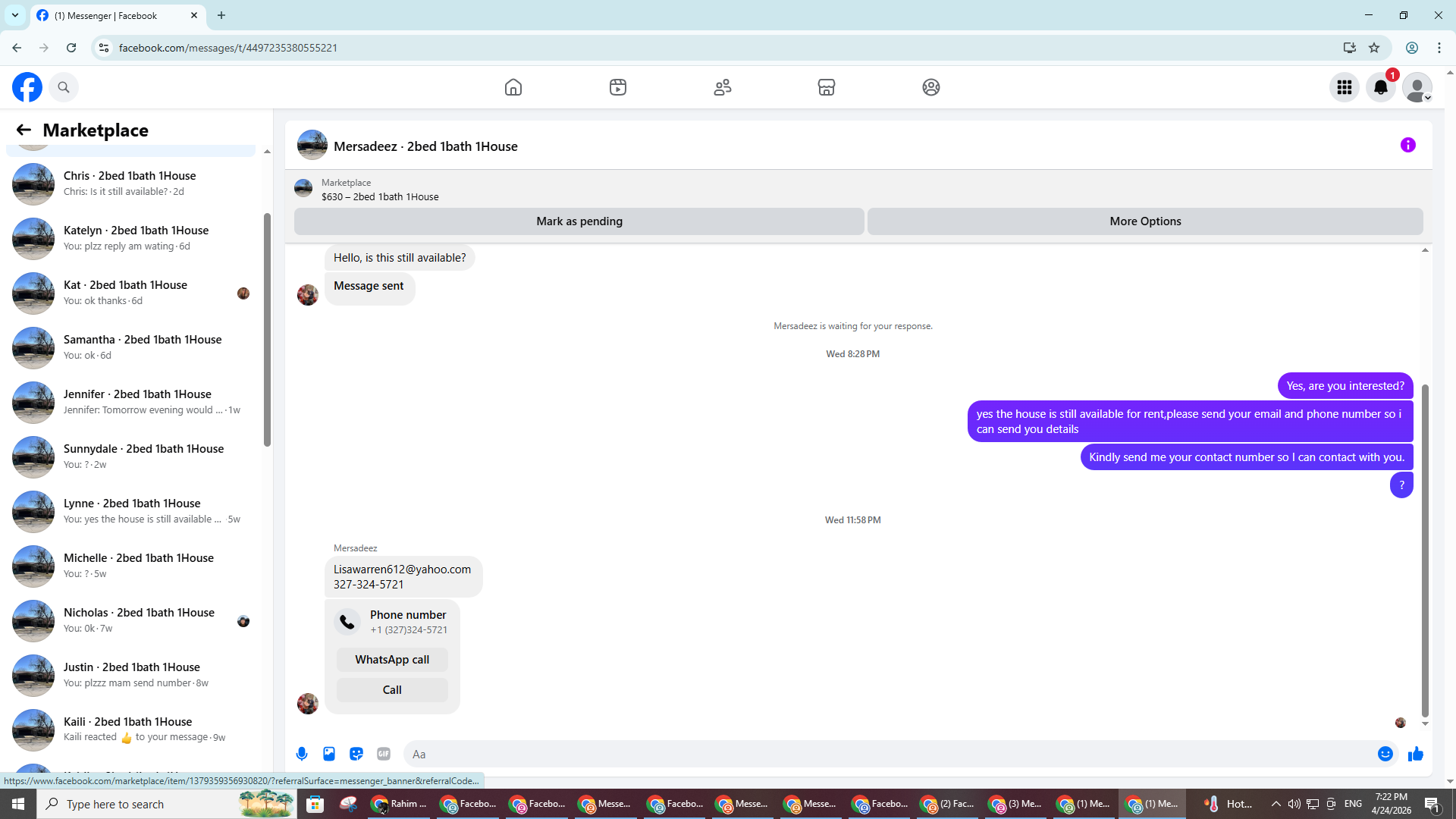Open the Facebook home logo
This screenshot has height=819, width=1456.
[27, 87]
